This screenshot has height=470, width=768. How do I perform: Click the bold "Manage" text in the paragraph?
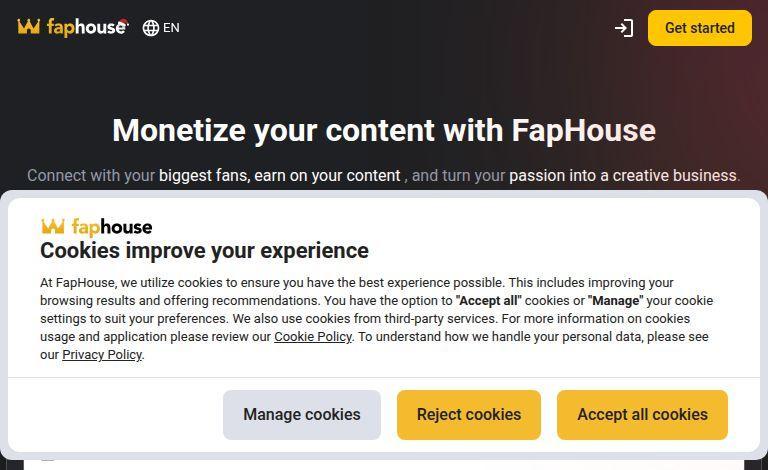click(615, 301)
